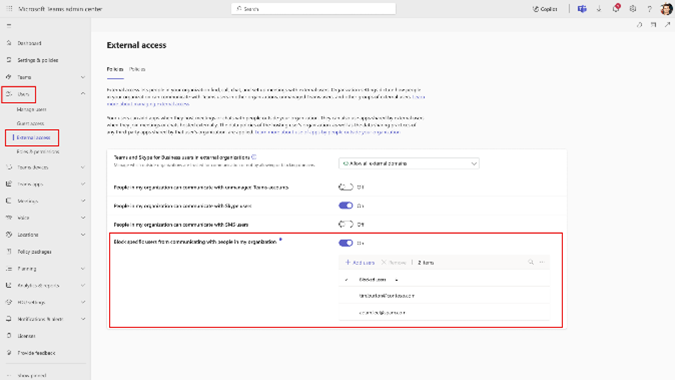Click the Meetings calendar icon
The image size is (675, 380).
[9, 201]
